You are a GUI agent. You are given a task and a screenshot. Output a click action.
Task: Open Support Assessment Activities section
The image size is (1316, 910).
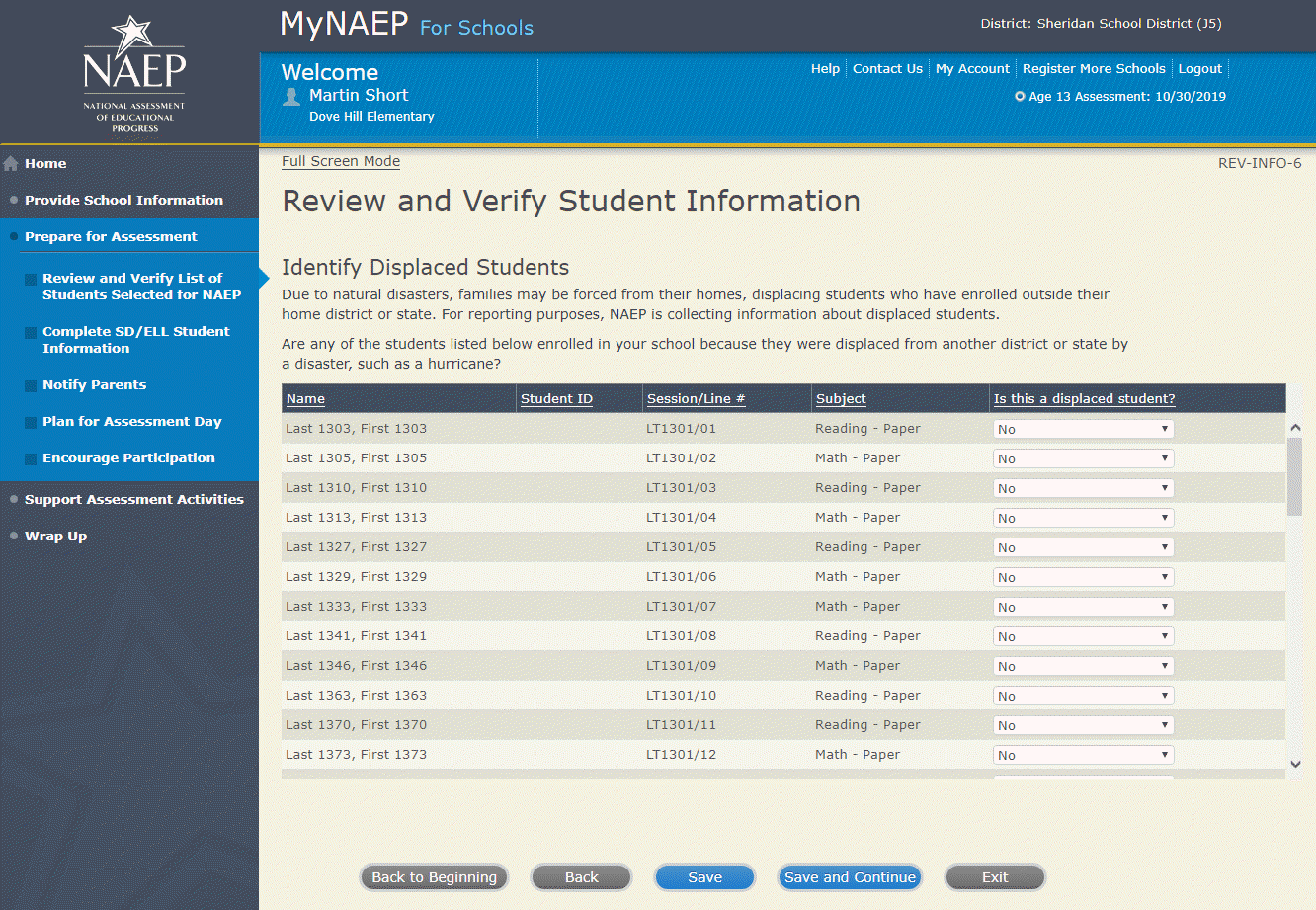(x=133, y=500)
